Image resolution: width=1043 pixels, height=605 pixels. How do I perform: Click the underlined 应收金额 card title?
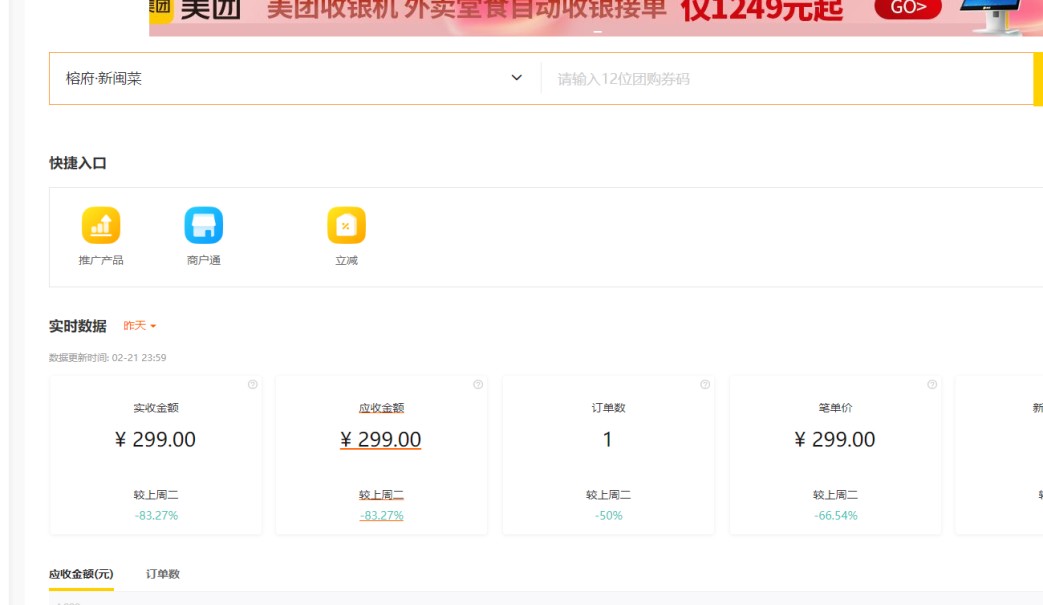point(381,408)
